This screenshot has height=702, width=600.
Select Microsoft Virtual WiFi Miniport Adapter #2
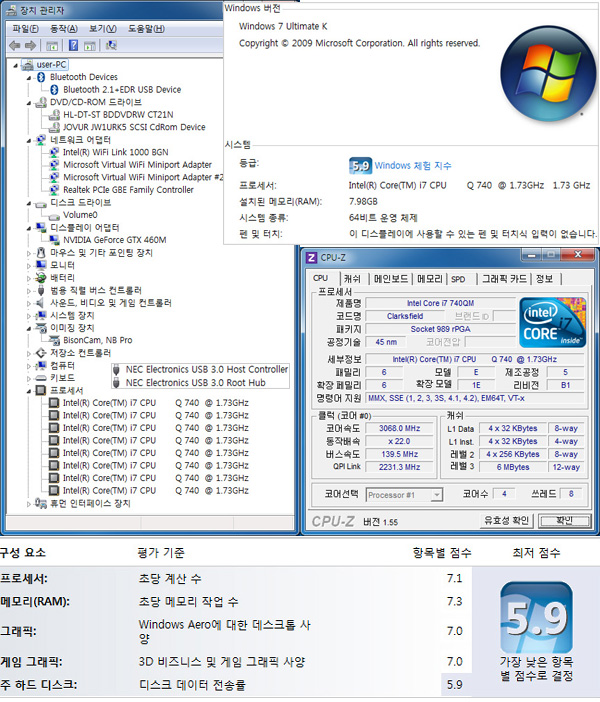click(142, 177)
